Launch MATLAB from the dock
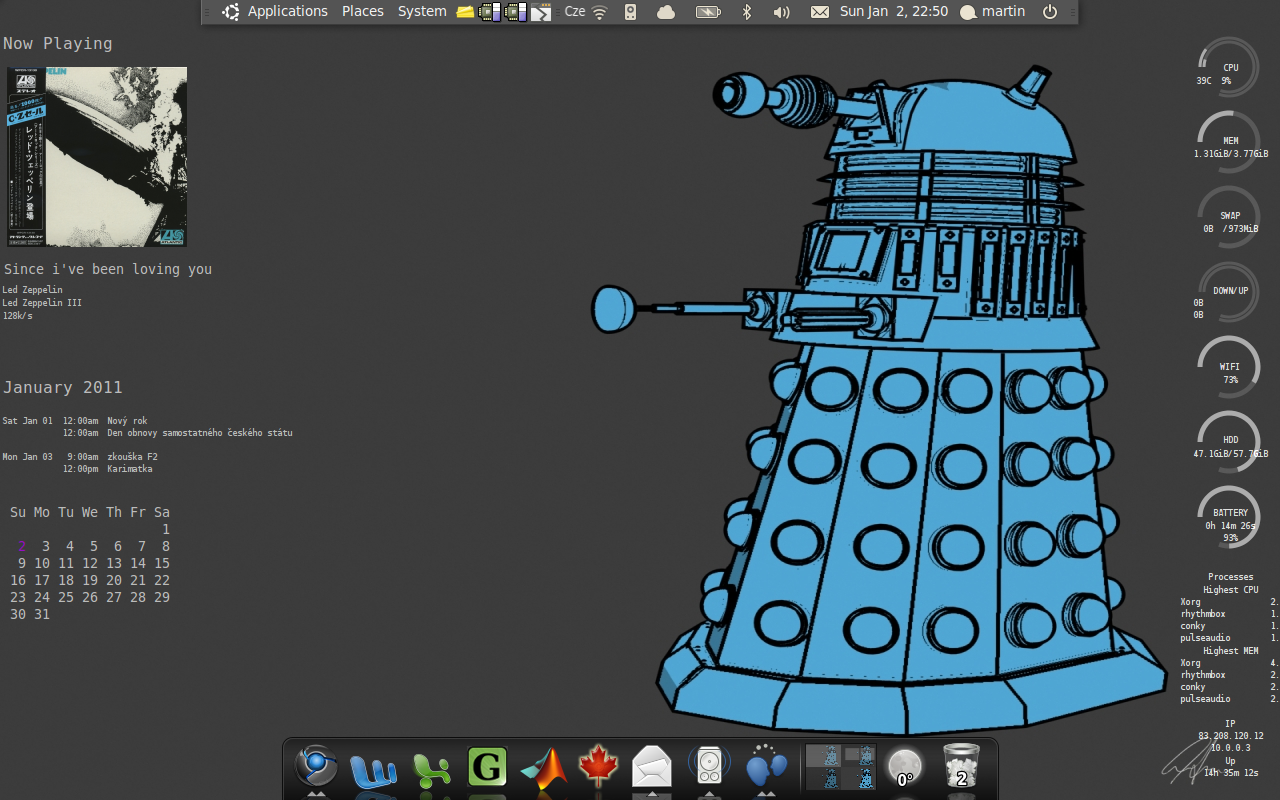The height and width of the screenshot is (800, 1280). click(x=544, y=768)
